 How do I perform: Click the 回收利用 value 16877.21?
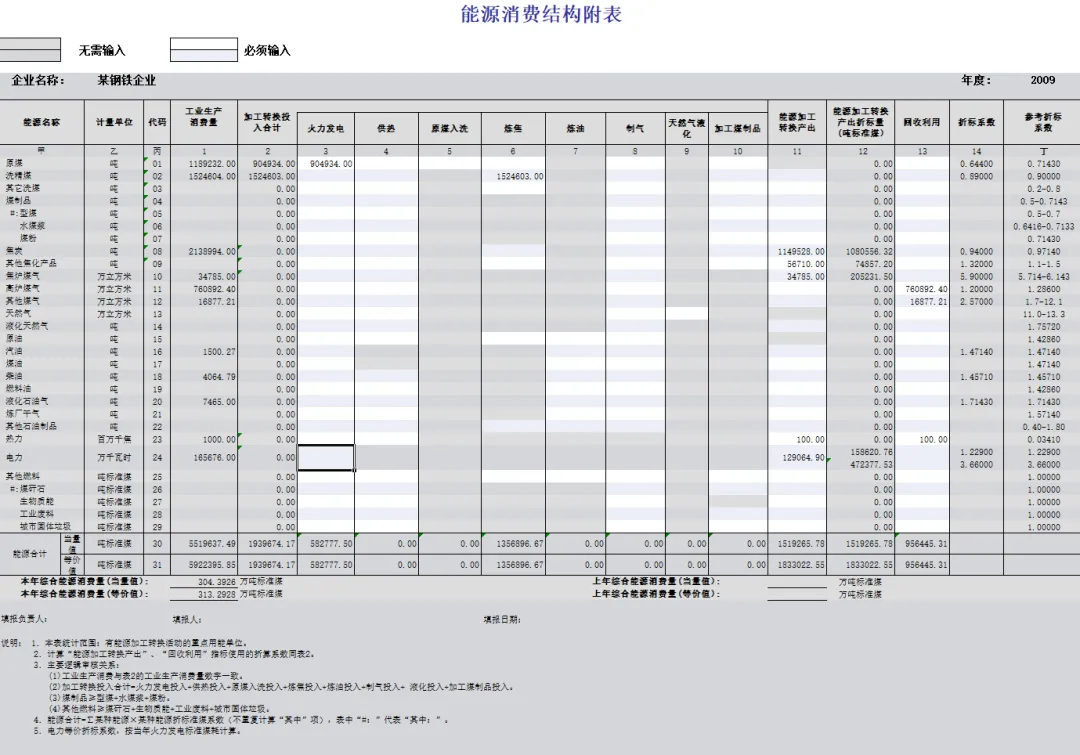928,302
